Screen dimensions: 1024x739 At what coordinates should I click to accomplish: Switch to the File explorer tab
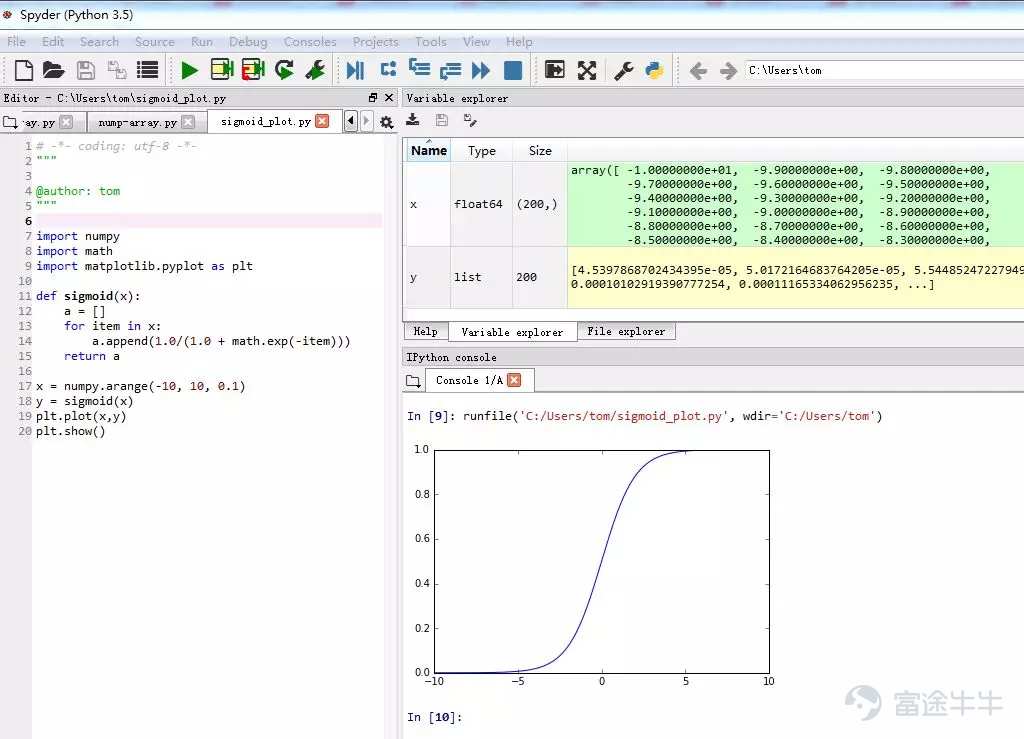(626, 331)
